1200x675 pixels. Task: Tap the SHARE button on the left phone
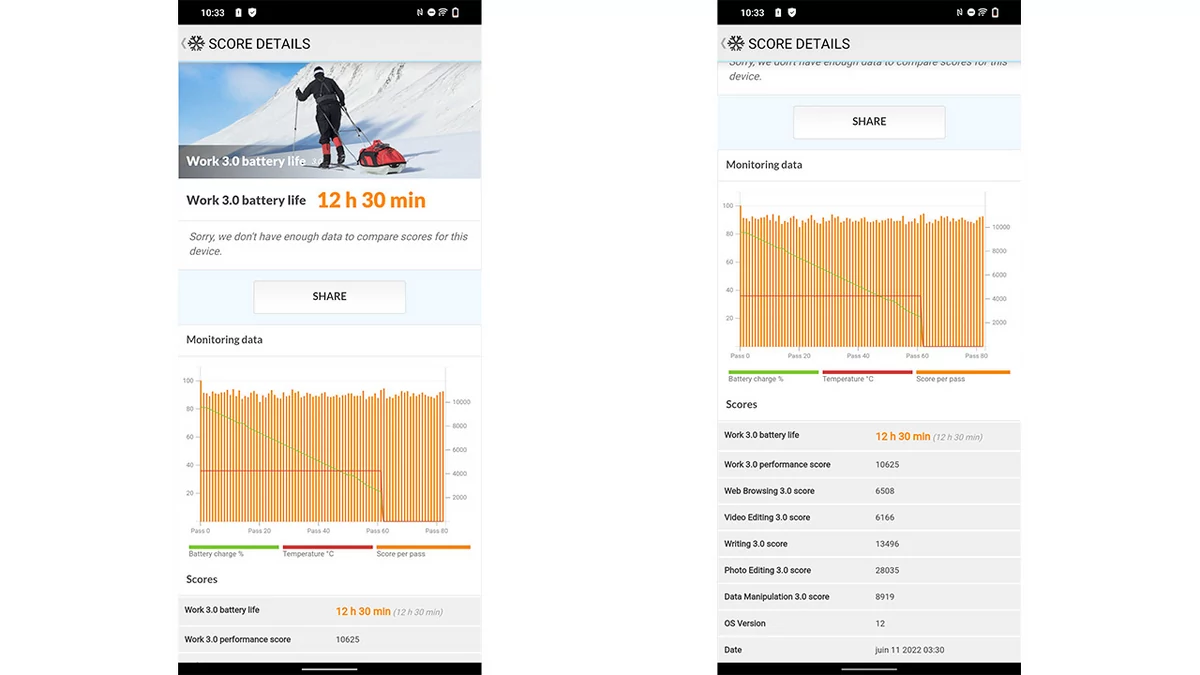click(x=329, y=297)
